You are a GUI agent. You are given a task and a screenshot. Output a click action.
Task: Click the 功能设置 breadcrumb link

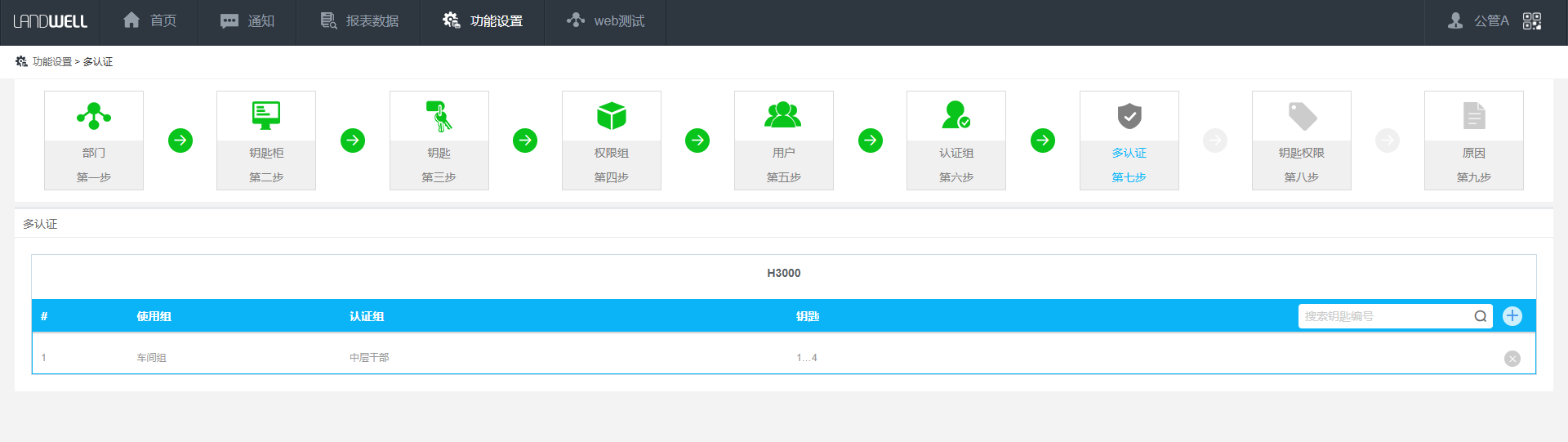pos(51,62)
